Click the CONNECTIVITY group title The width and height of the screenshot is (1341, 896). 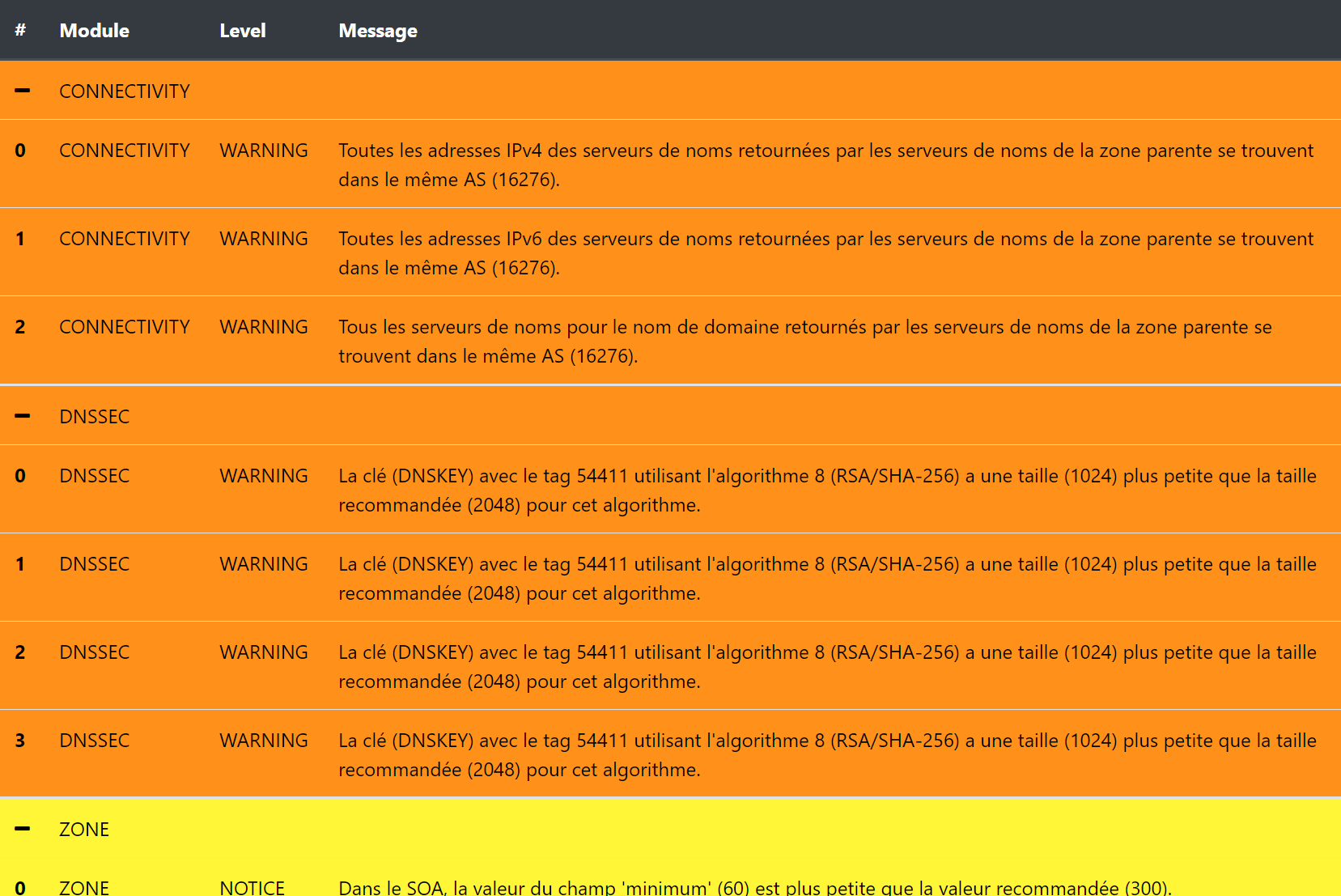125,91
